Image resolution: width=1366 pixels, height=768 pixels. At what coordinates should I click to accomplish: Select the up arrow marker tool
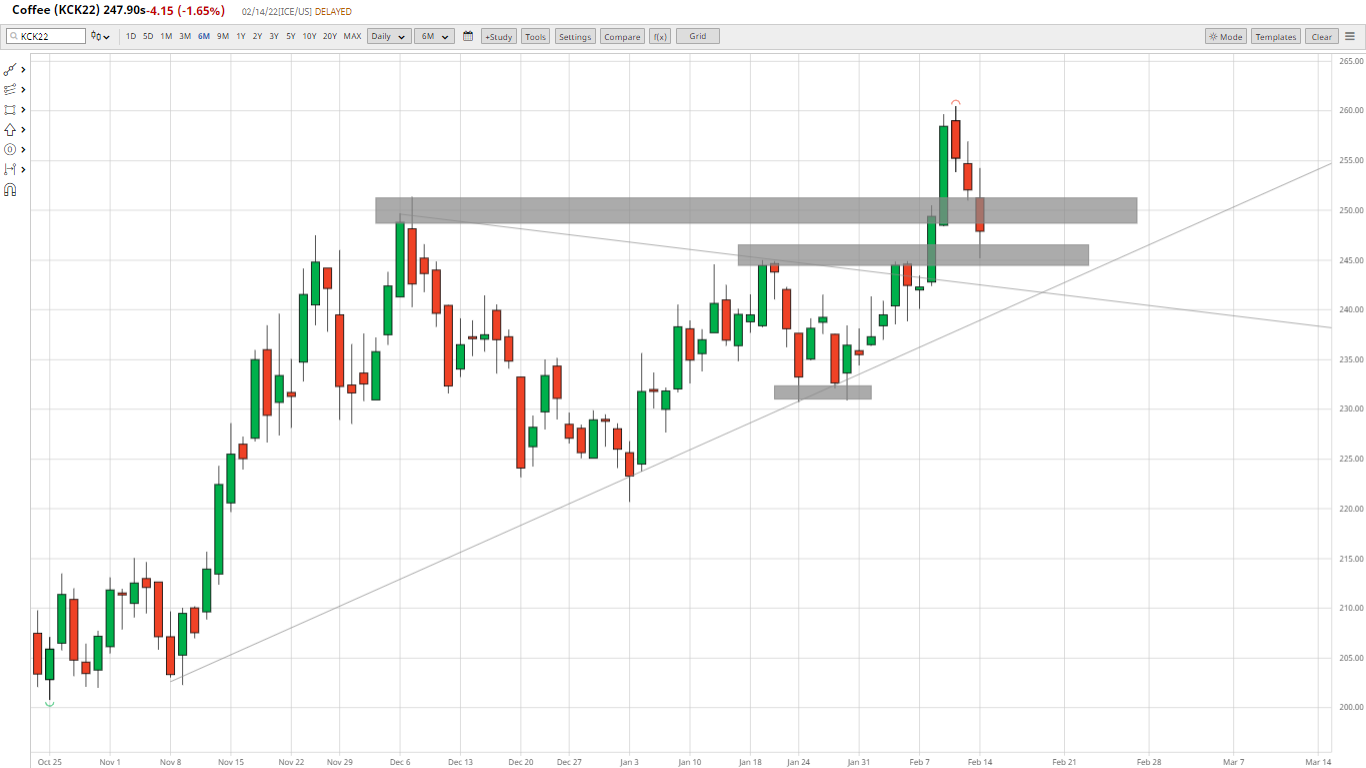[11, 130]
